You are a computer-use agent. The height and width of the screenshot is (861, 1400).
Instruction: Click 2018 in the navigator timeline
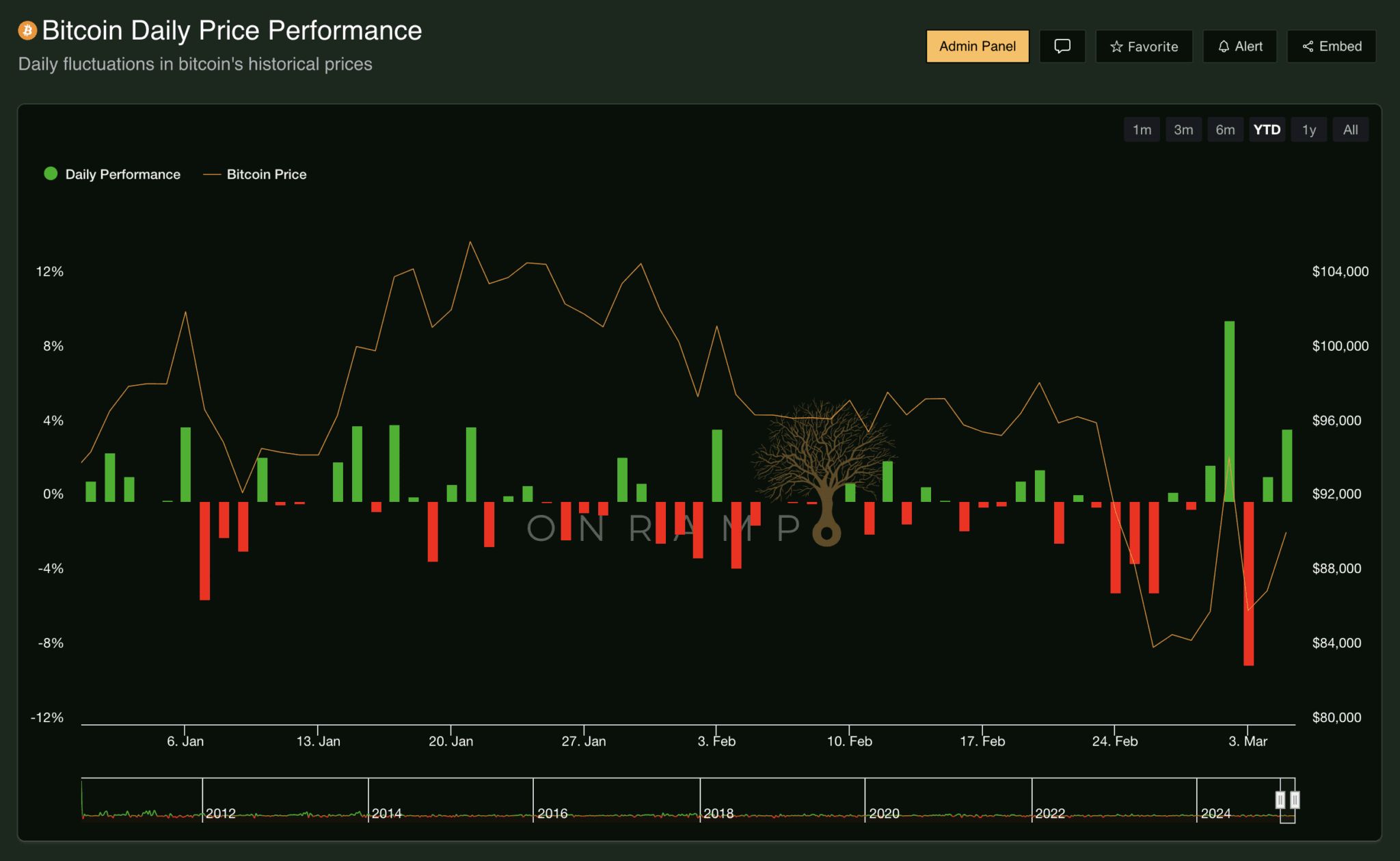pos(718,813)
